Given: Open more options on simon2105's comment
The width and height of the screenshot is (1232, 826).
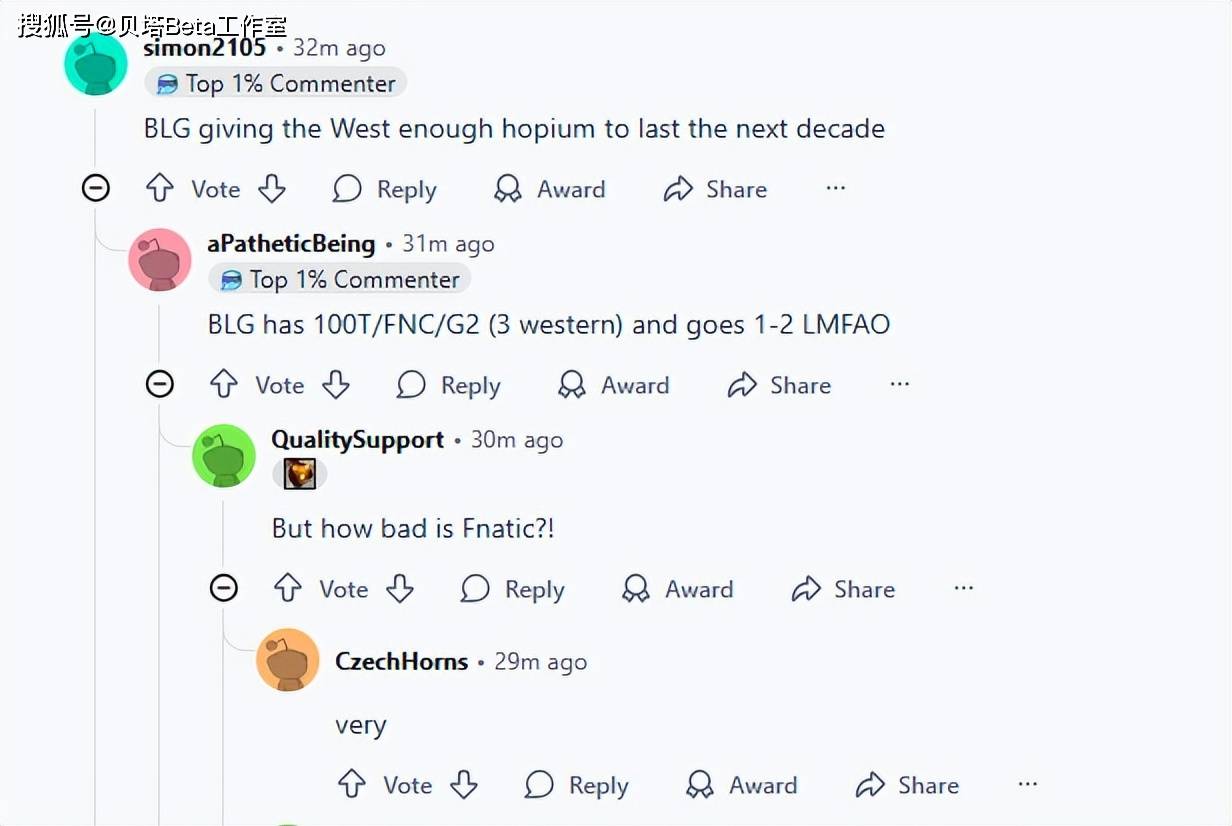Looking at the screenshot, I should coord(836,188).
